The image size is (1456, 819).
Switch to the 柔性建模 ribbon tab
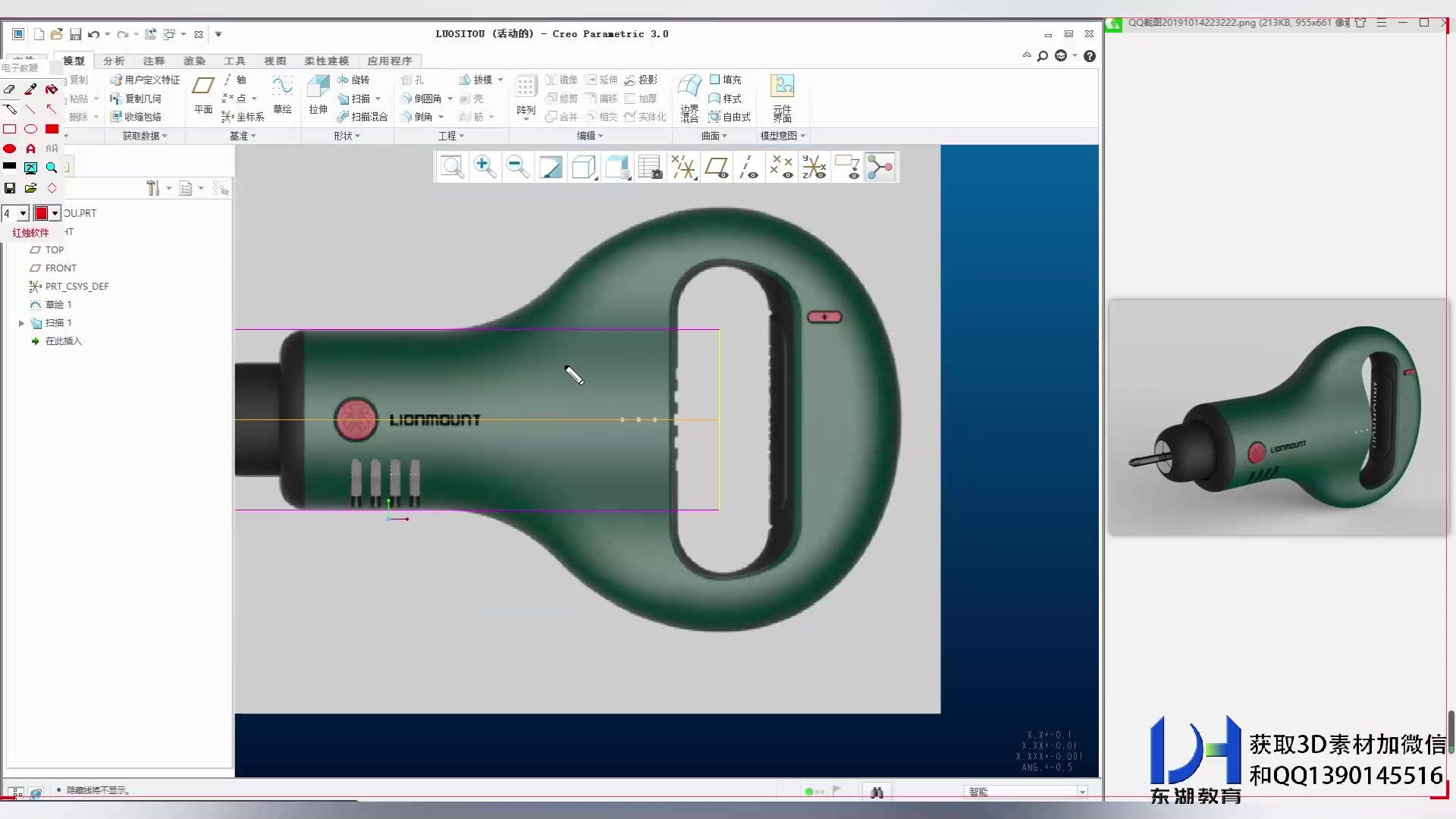pyautogui.click(x=326, y=61)
